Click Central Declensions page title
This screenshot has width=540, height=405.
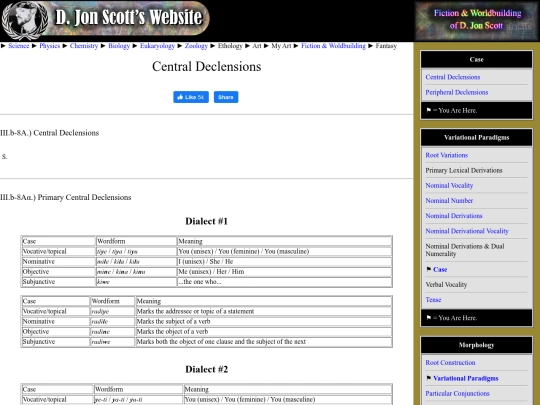[x=207, y=66]
